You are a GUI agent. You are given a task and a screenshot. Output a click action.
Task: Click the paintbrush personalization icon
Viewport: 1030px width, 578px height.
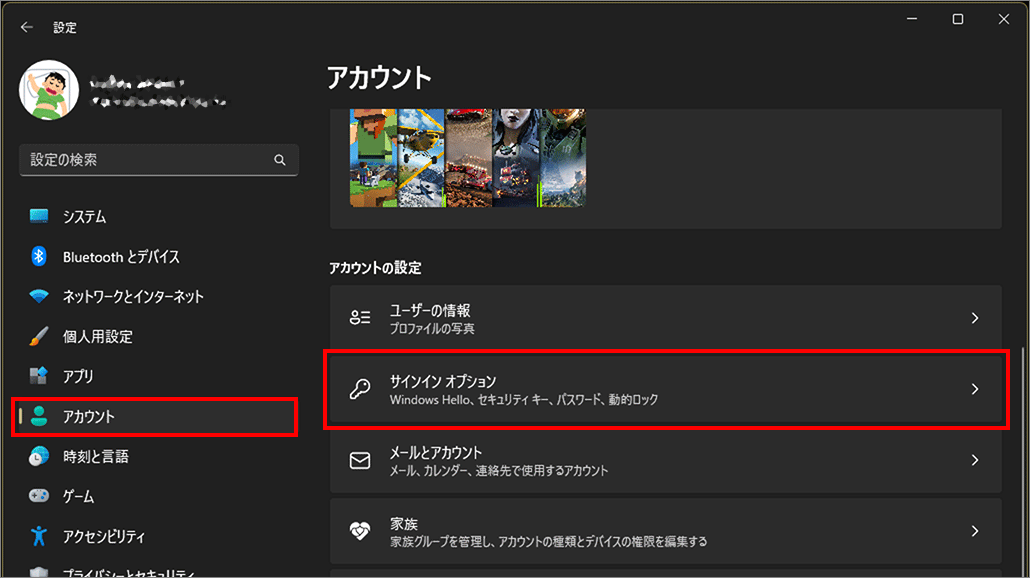(x=39, y=336)
